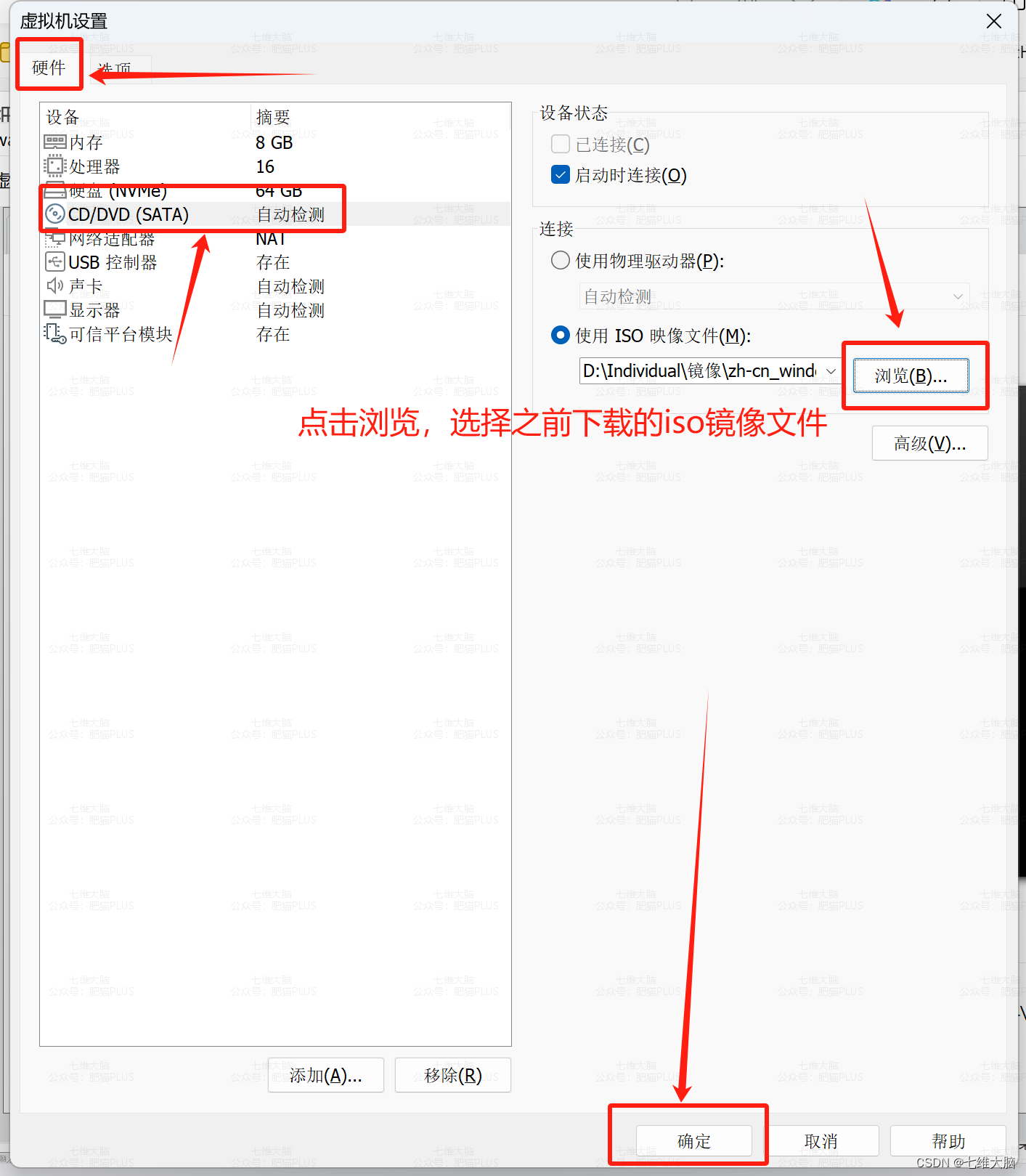The image size is (1026, 1176).
Task: Click the 浏览(B)... button
Action: pyautogui.click(x=911, y=376)
